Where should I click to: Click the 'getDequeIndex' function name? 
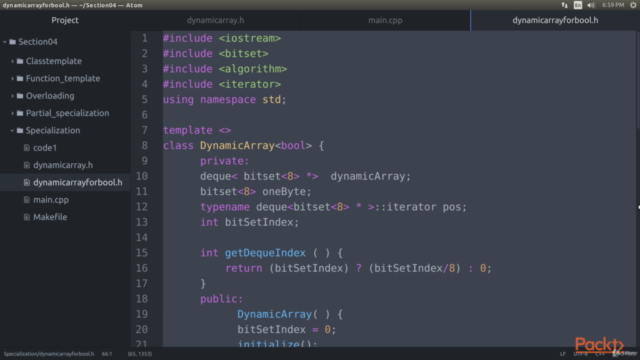265,253
